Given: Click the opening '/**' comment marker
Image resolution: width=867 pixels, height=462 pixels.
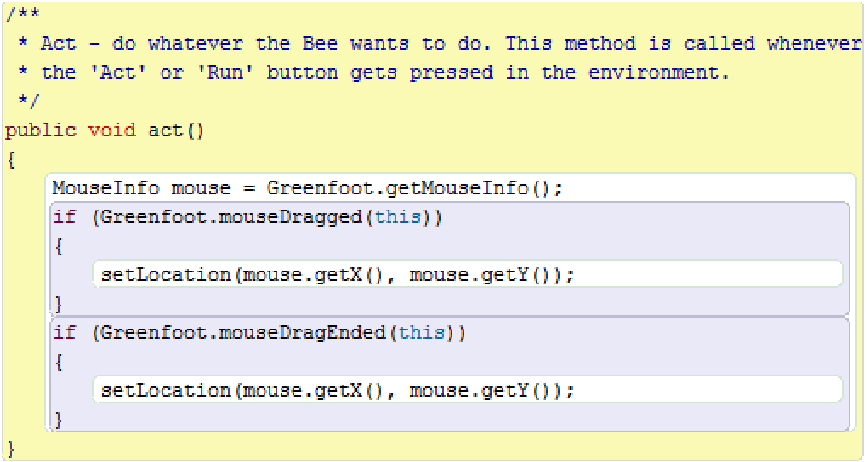Looking at the screenshot, I should click(x=22, y=15).
